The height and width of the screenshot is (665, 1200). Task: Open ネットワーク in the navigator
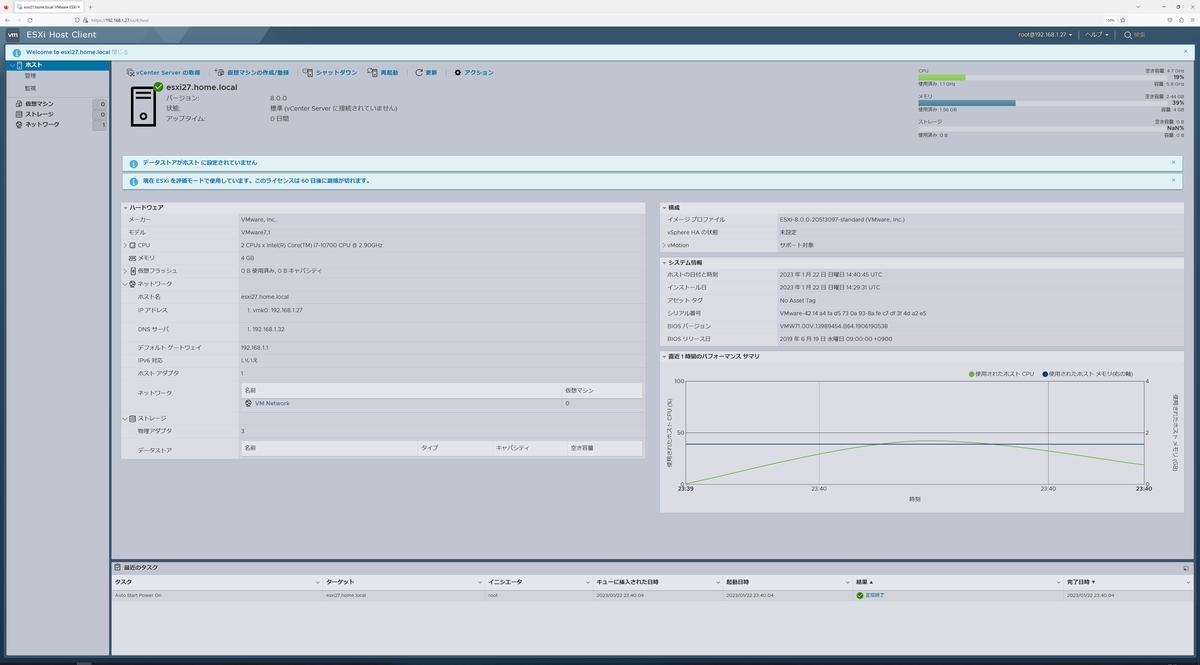(42, 125)
